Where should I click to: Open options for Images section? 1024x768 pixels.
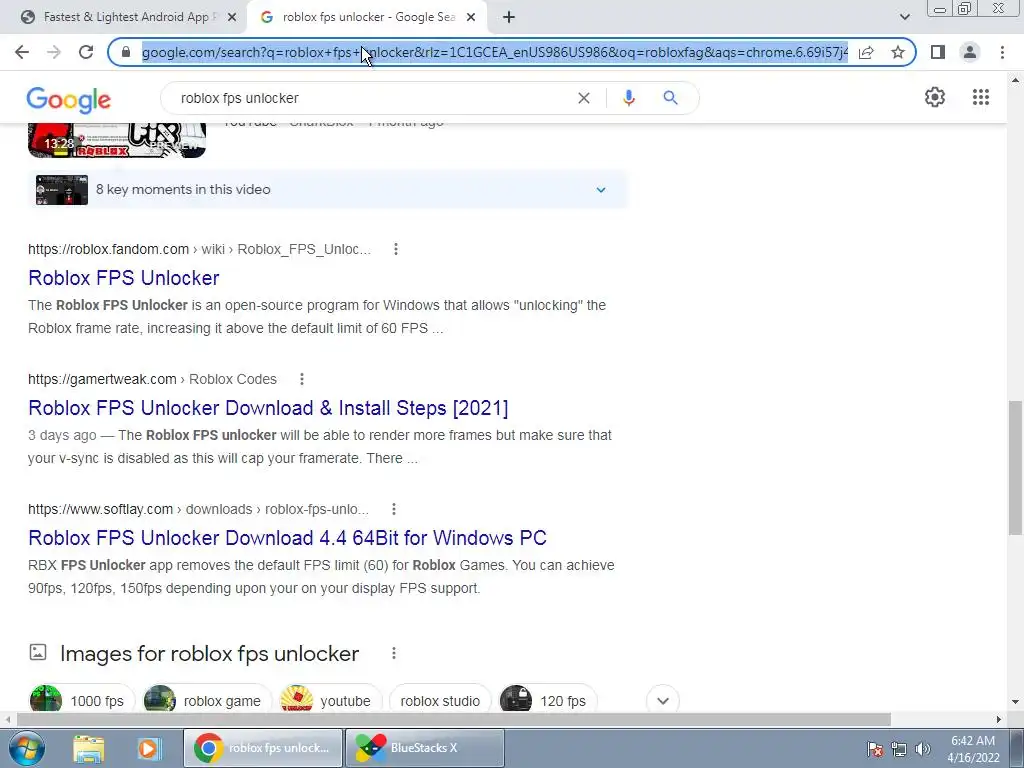(x=394, y=653)
